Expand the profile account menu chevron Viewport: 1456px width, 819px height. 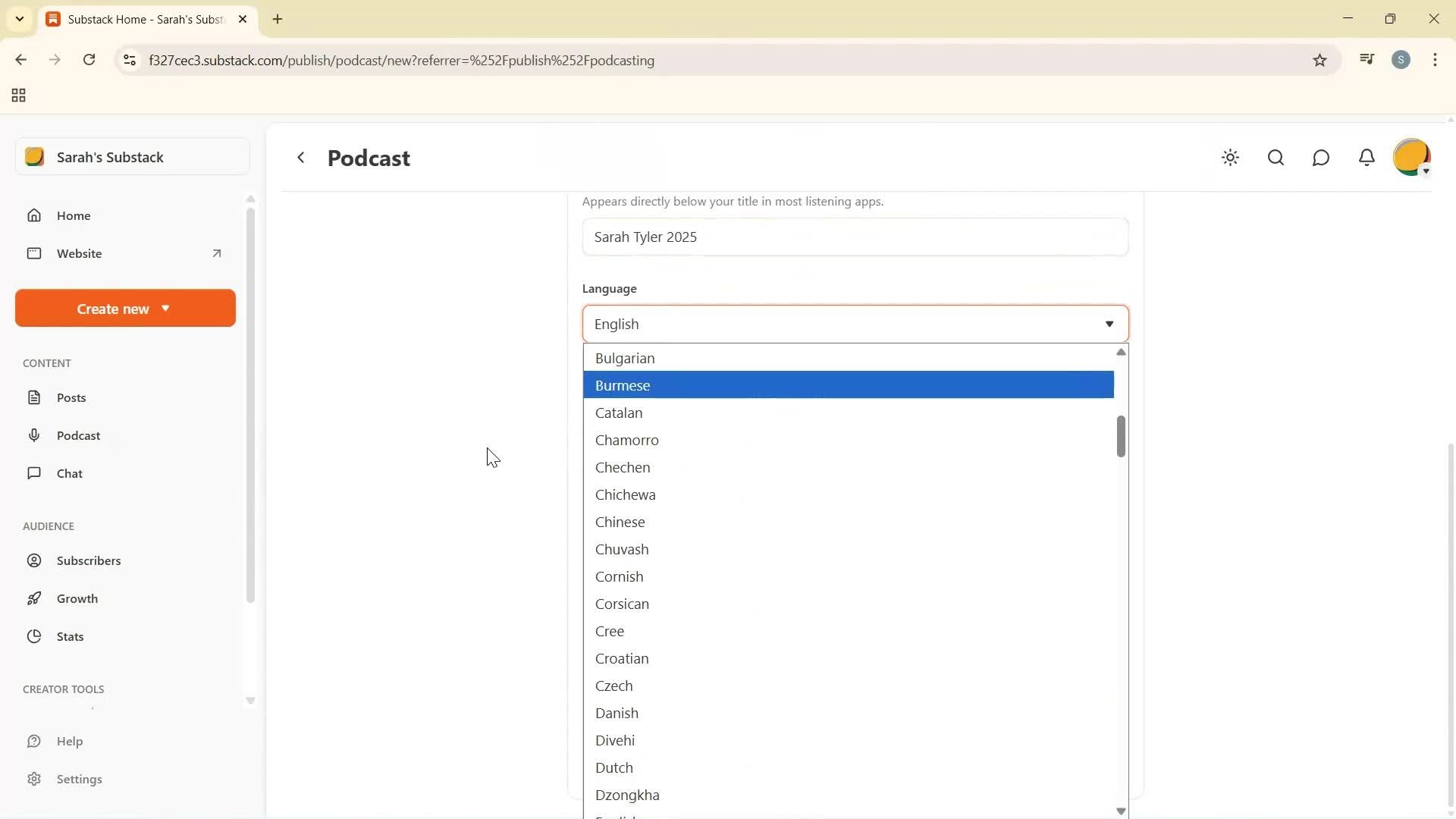(1427, 171)
